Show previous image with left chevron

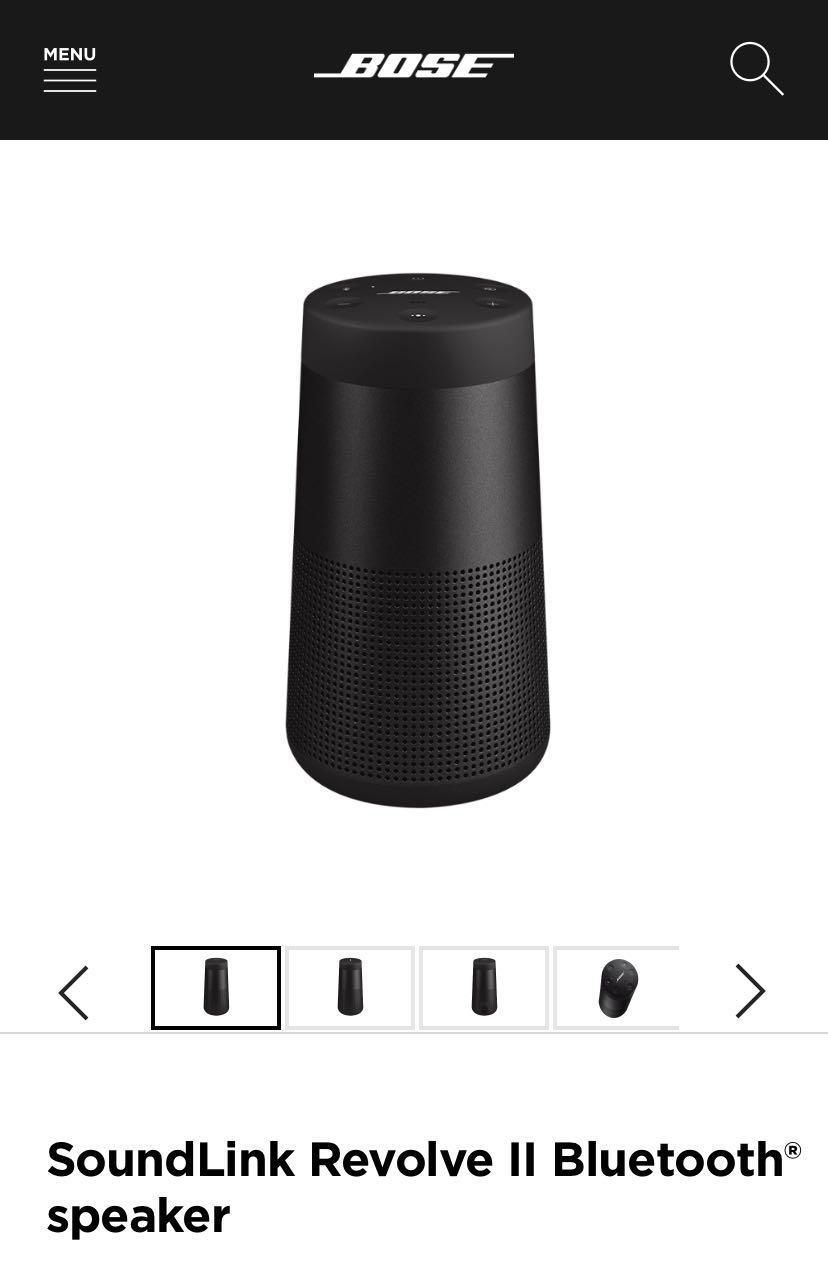click(x=74, y=992)
